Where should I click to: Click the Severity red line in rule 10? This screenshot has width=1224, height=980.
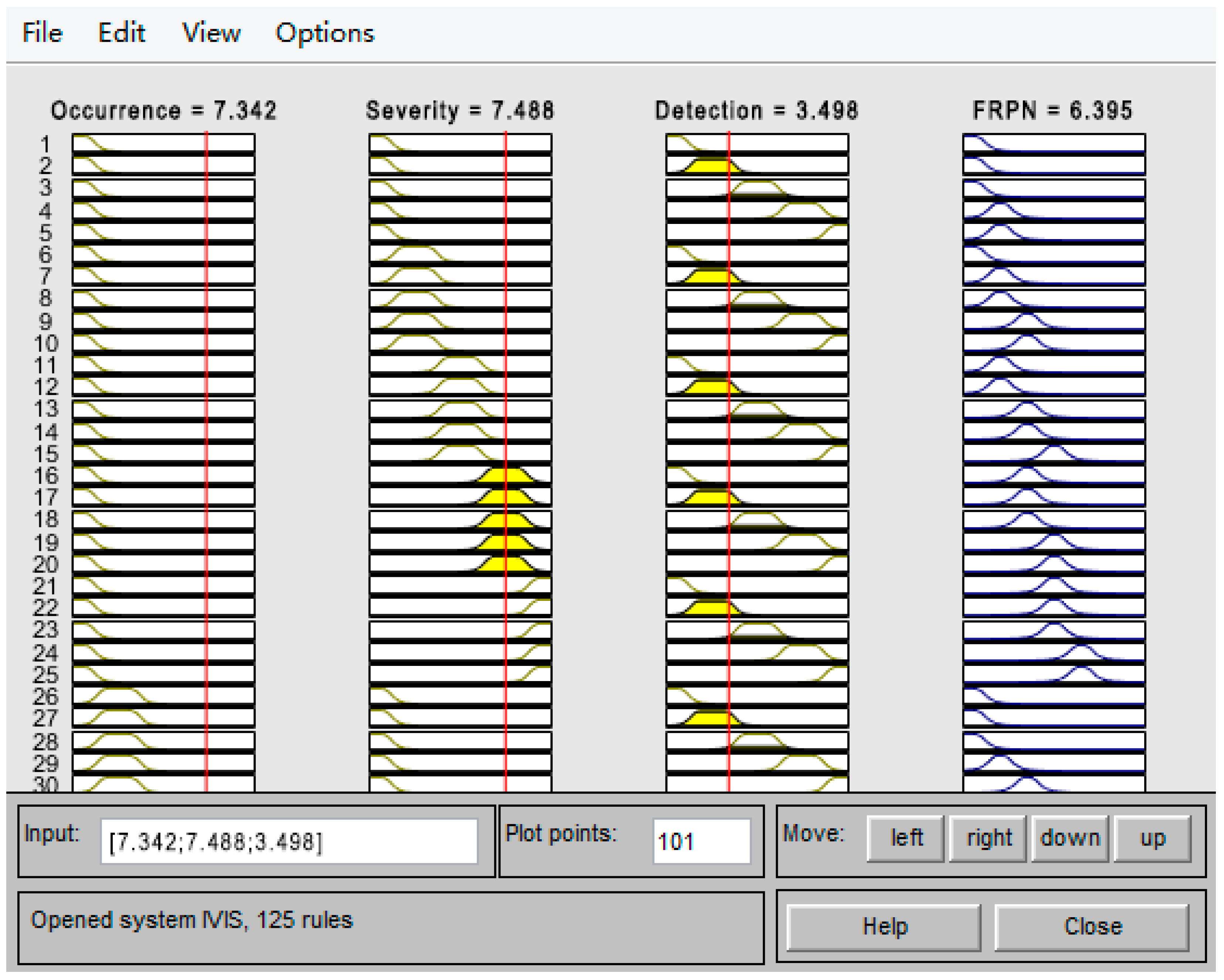click(505, 343)
